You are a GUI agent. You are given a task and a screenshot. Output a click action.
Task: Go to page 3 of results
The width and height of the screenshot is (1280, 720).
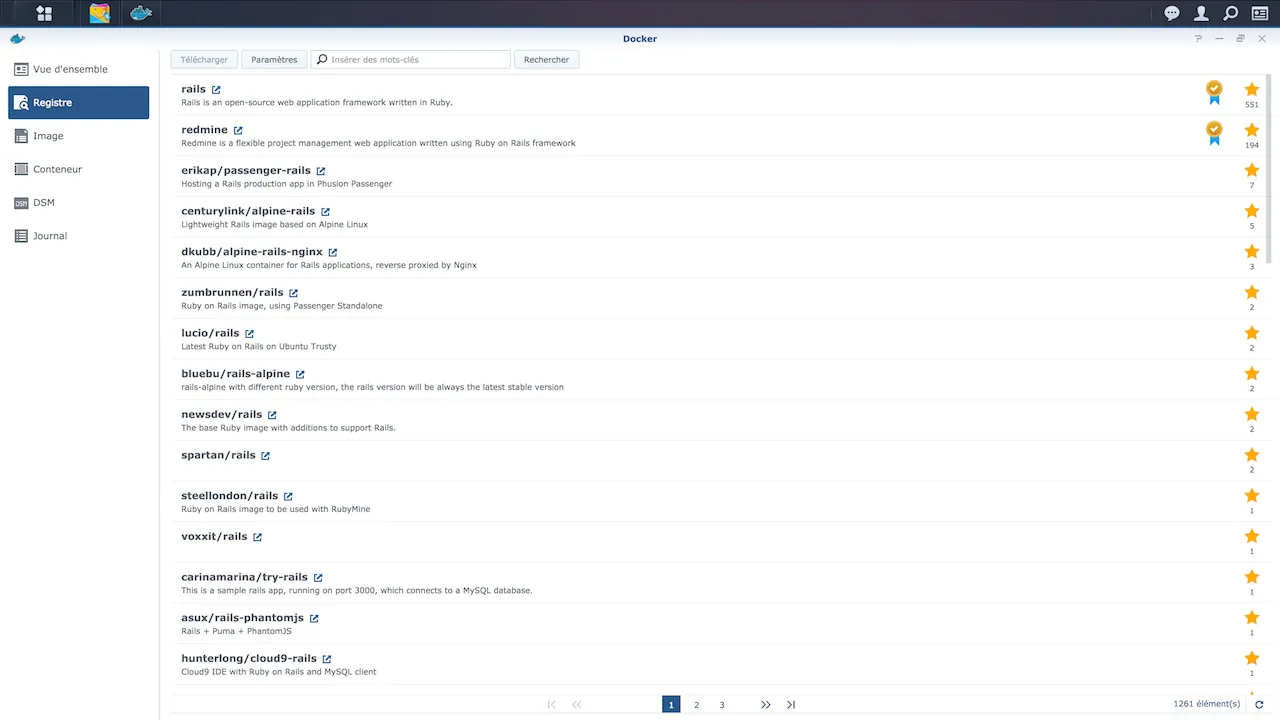pyautogui.click(x=722, y=705)
